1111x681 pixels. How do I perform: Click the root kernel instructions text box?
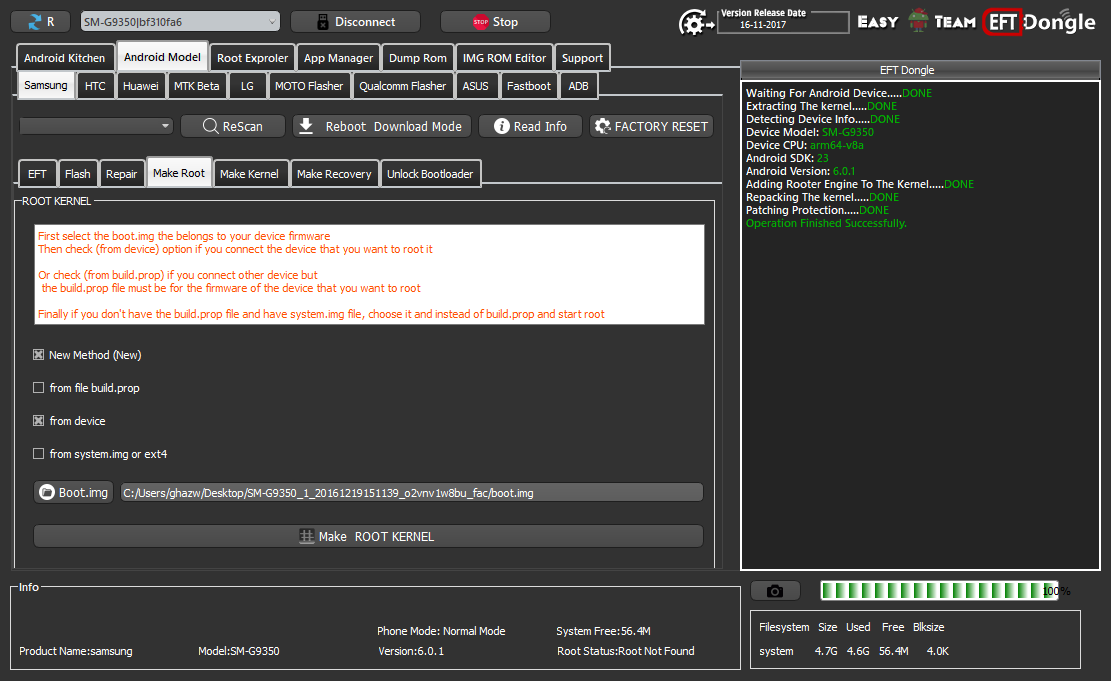[x=368, y=275]
